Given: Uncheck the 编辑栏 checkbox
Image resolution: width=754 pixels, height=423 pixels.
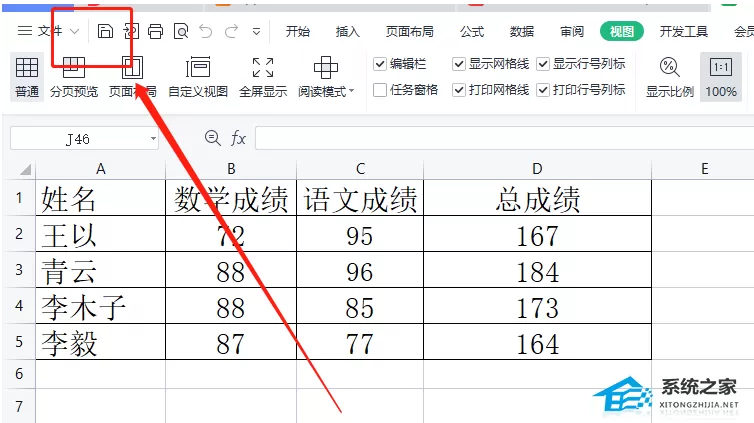Looking at the screenshot, I should tap(380, 64).
